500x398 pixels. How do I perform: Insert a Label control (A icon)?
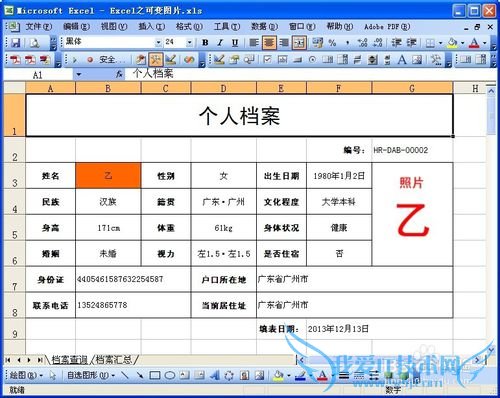402,60
